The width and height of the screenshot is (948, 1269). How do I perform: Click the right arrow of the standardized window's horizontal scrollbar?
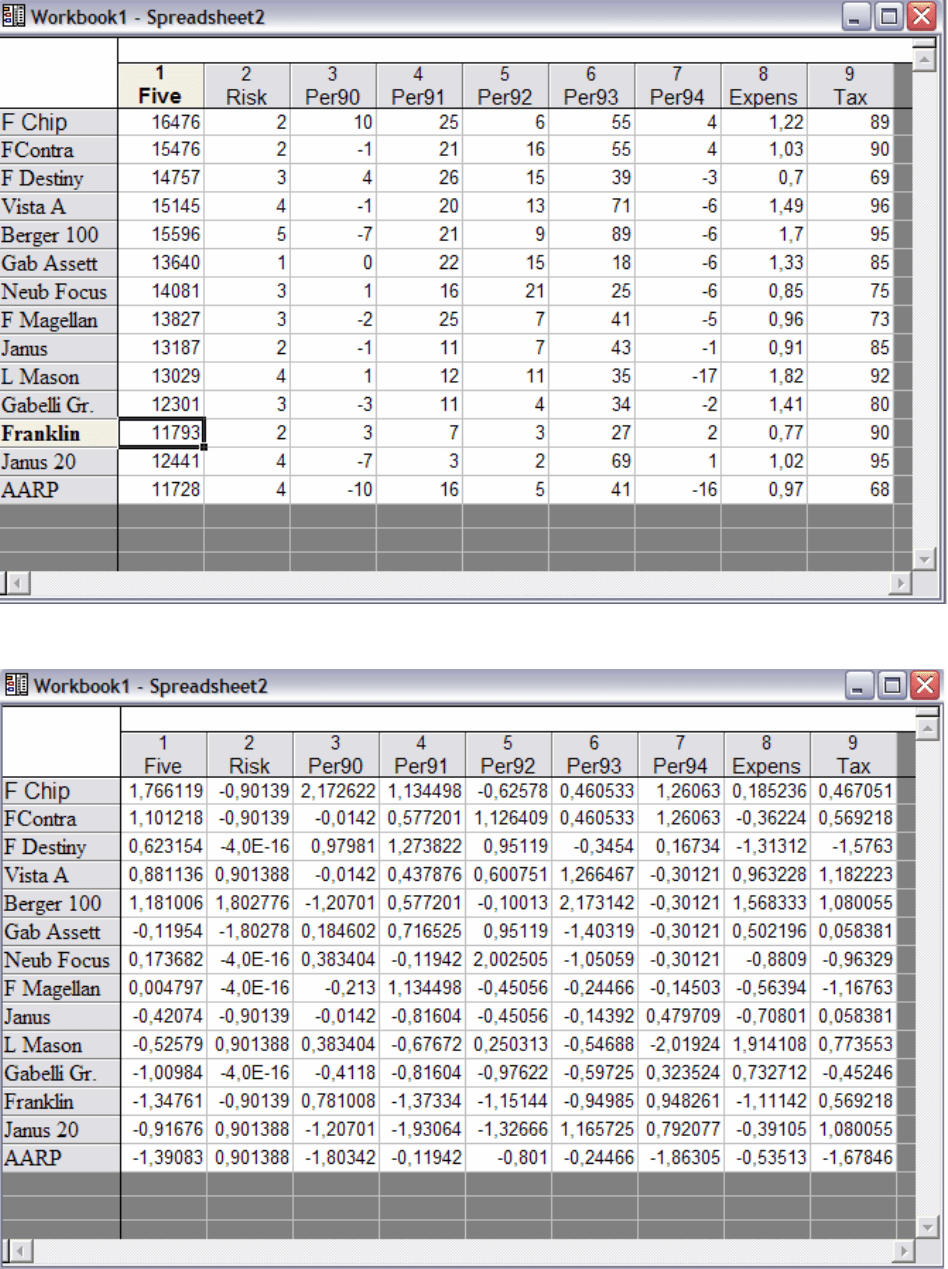tap(905, 1251)
